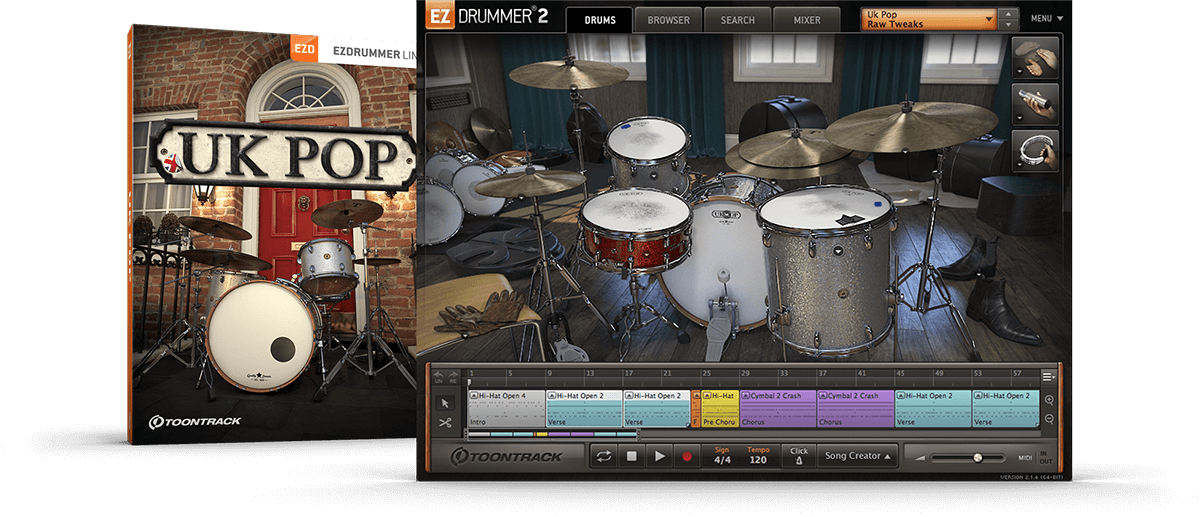
Task: Open the small arrow under hand claps
Action: tap(1019, 72)
